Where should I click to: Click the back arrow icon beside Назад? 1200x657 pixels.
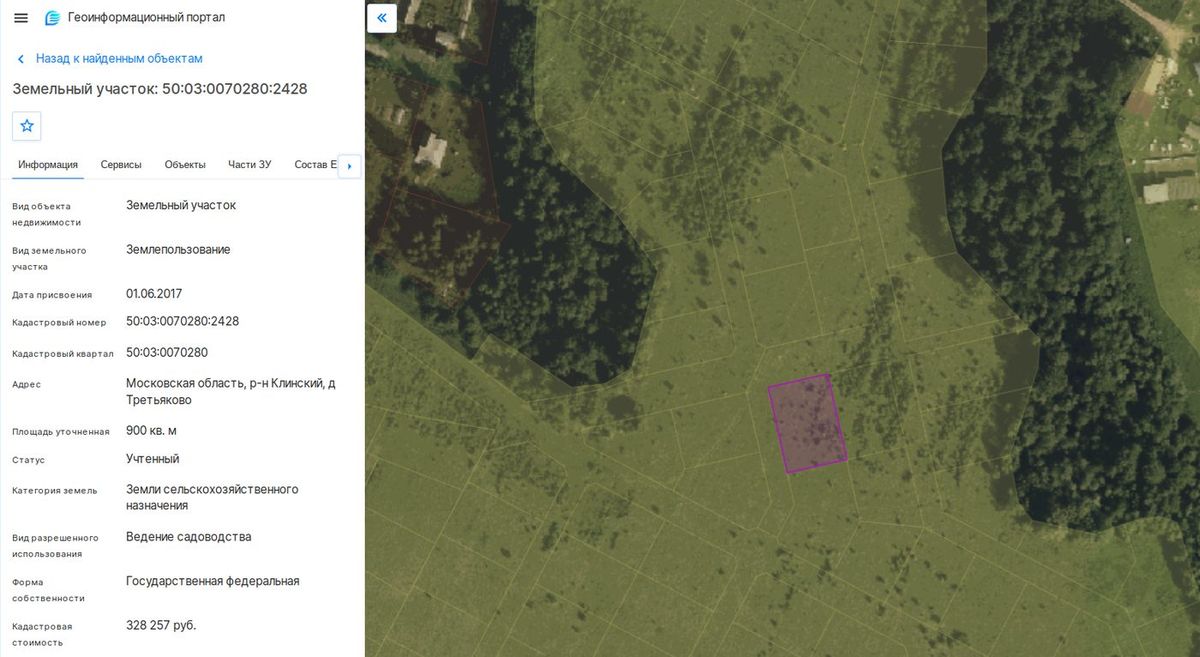tap(20, 59)
